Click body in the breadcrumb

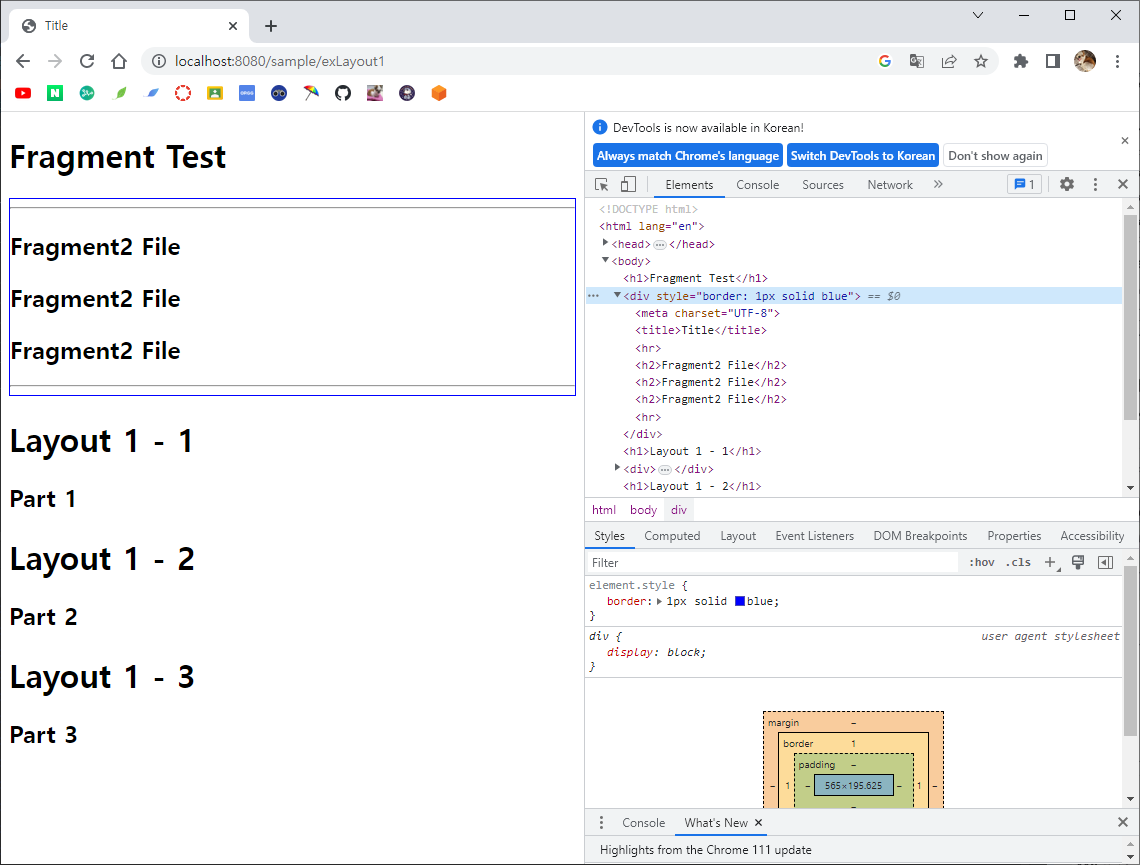[643, 510]
